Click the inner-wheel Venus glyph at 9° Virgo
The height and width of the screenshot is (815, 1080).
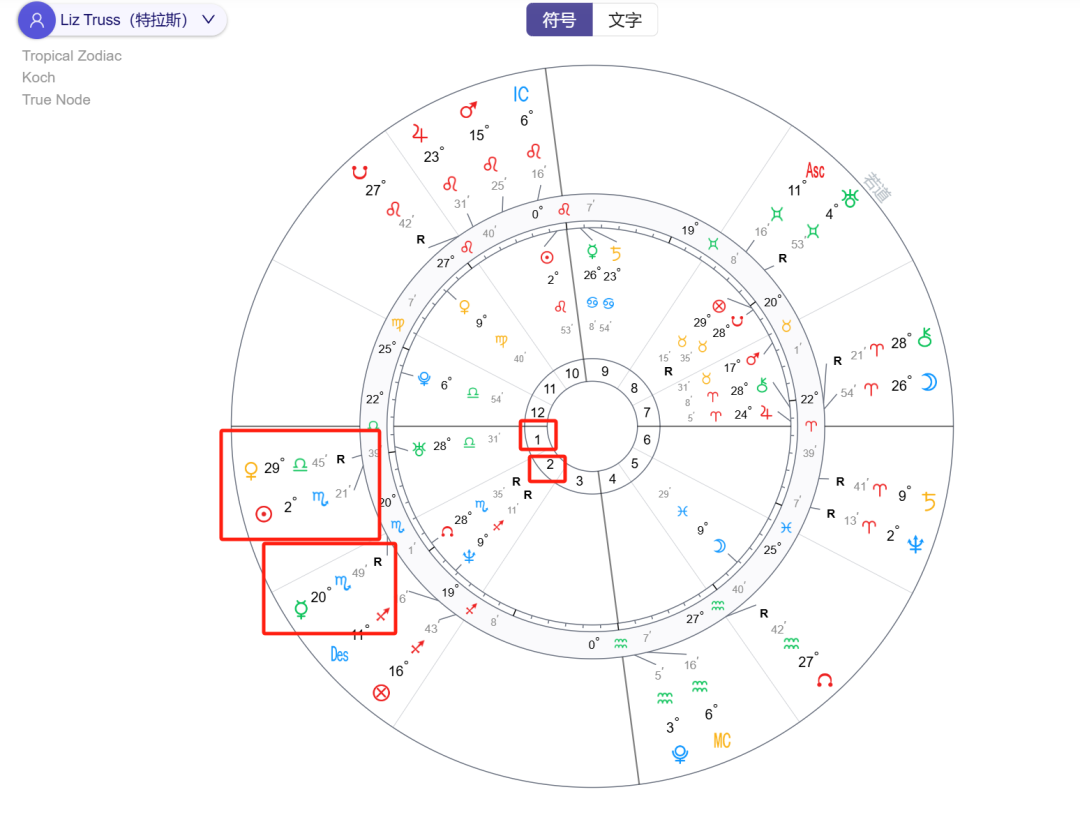pos(465,307)
